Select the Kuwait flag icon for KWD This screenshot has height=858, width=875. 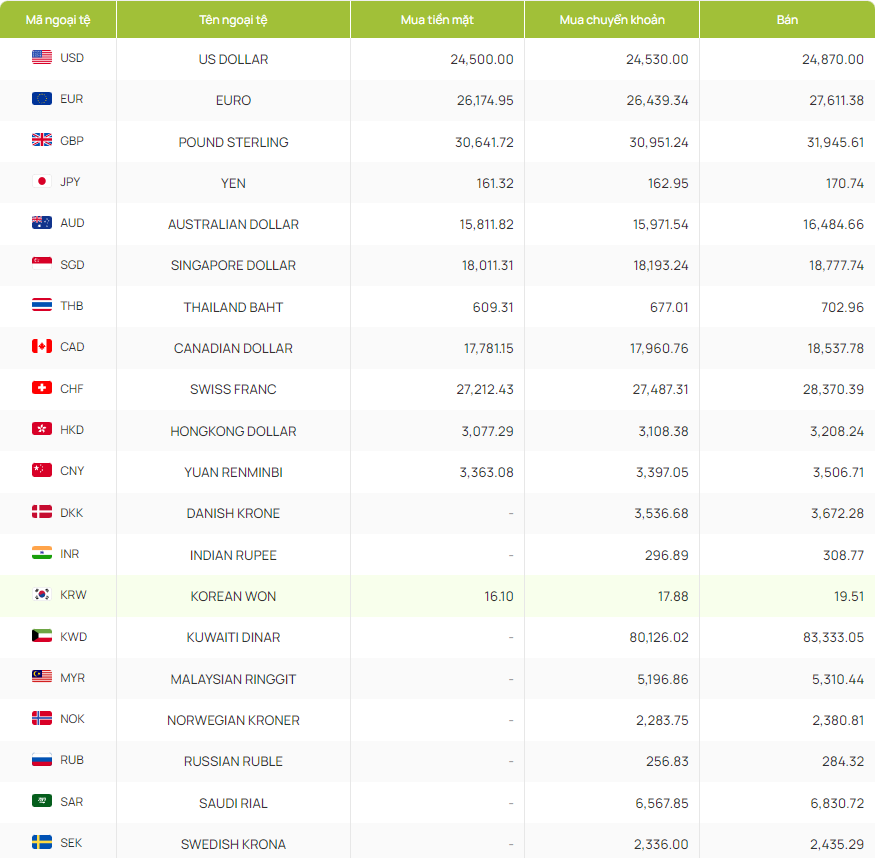[x=42, y=636]
